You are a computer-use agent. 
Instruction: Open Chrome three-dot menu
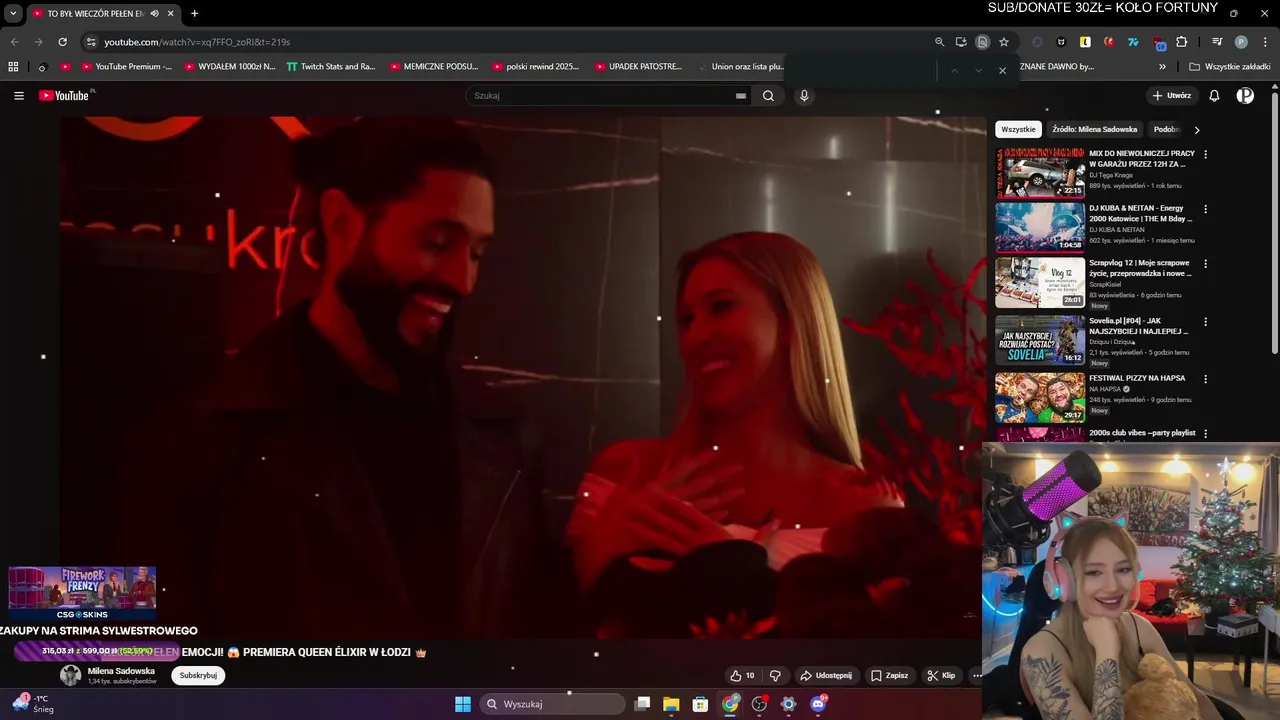pyautogui.click(x=1263, y=42)
